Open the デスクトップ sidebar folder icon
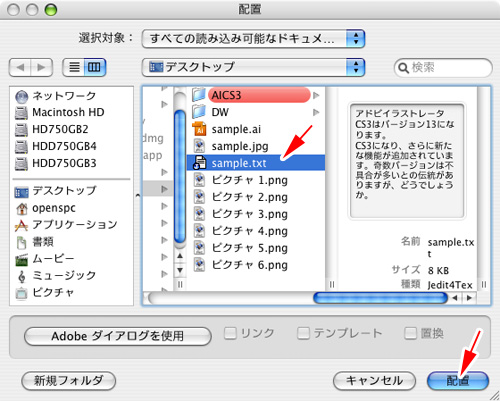Viewport: 500px width, 401px height. [22, 192]
